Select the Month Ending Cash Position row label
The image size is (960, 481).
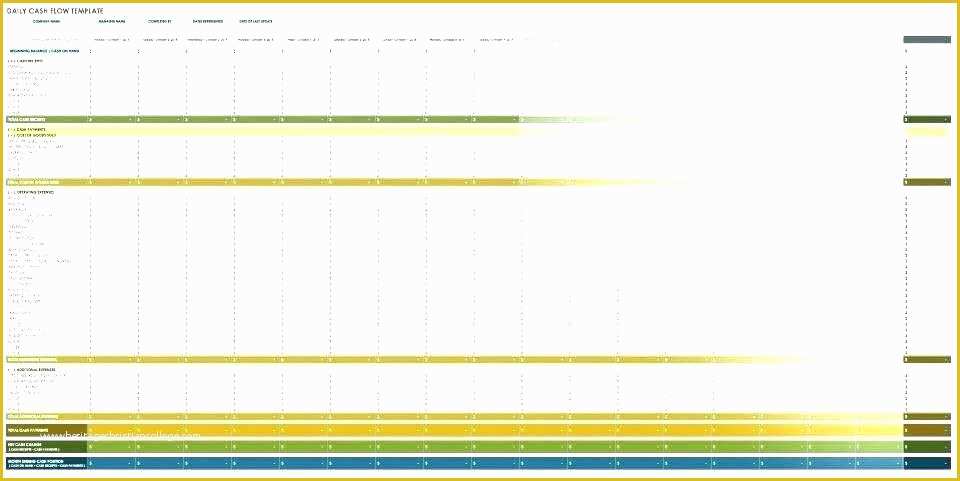pyautogui.click(x=47, y=463)
